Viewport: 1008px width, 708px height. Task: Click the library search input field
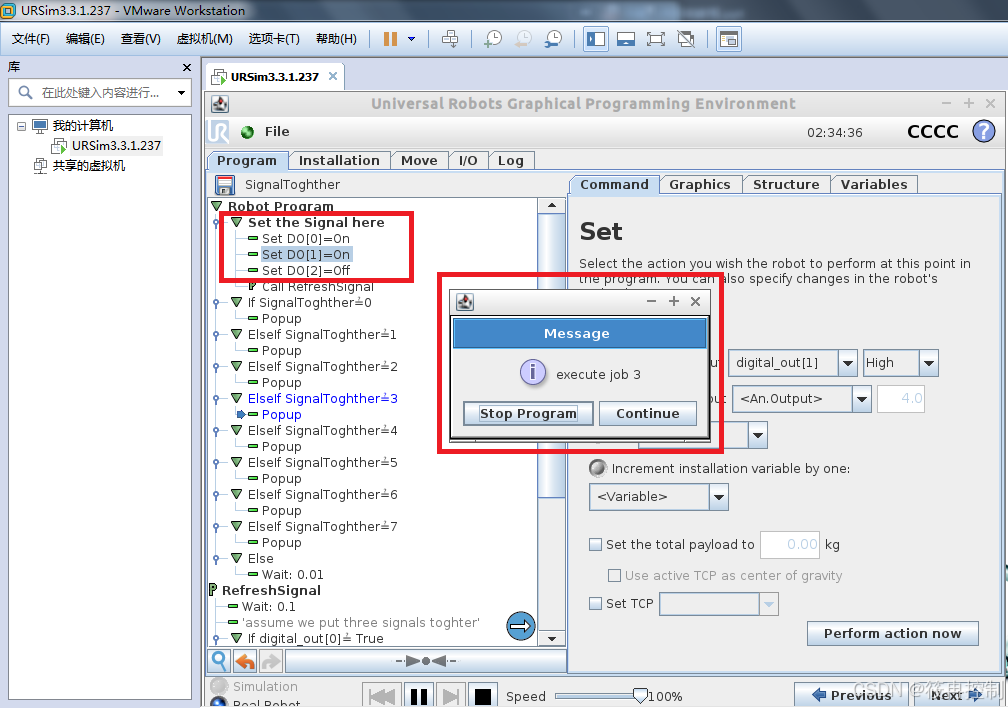tap(100, 93)
